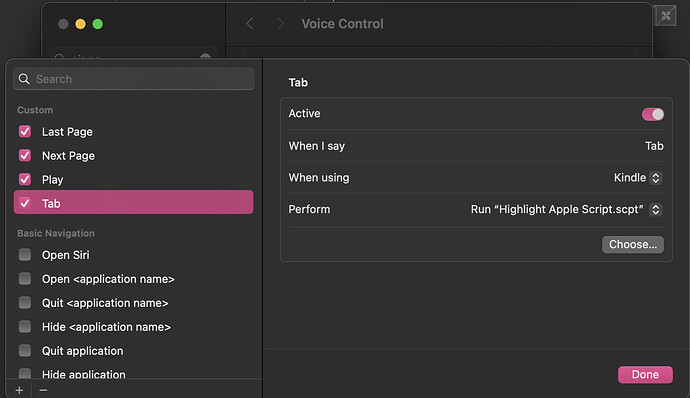The height and width of the screenshot is (398, 690).
Task: Select the Hide application row
Action: click(x=133, y=372)
